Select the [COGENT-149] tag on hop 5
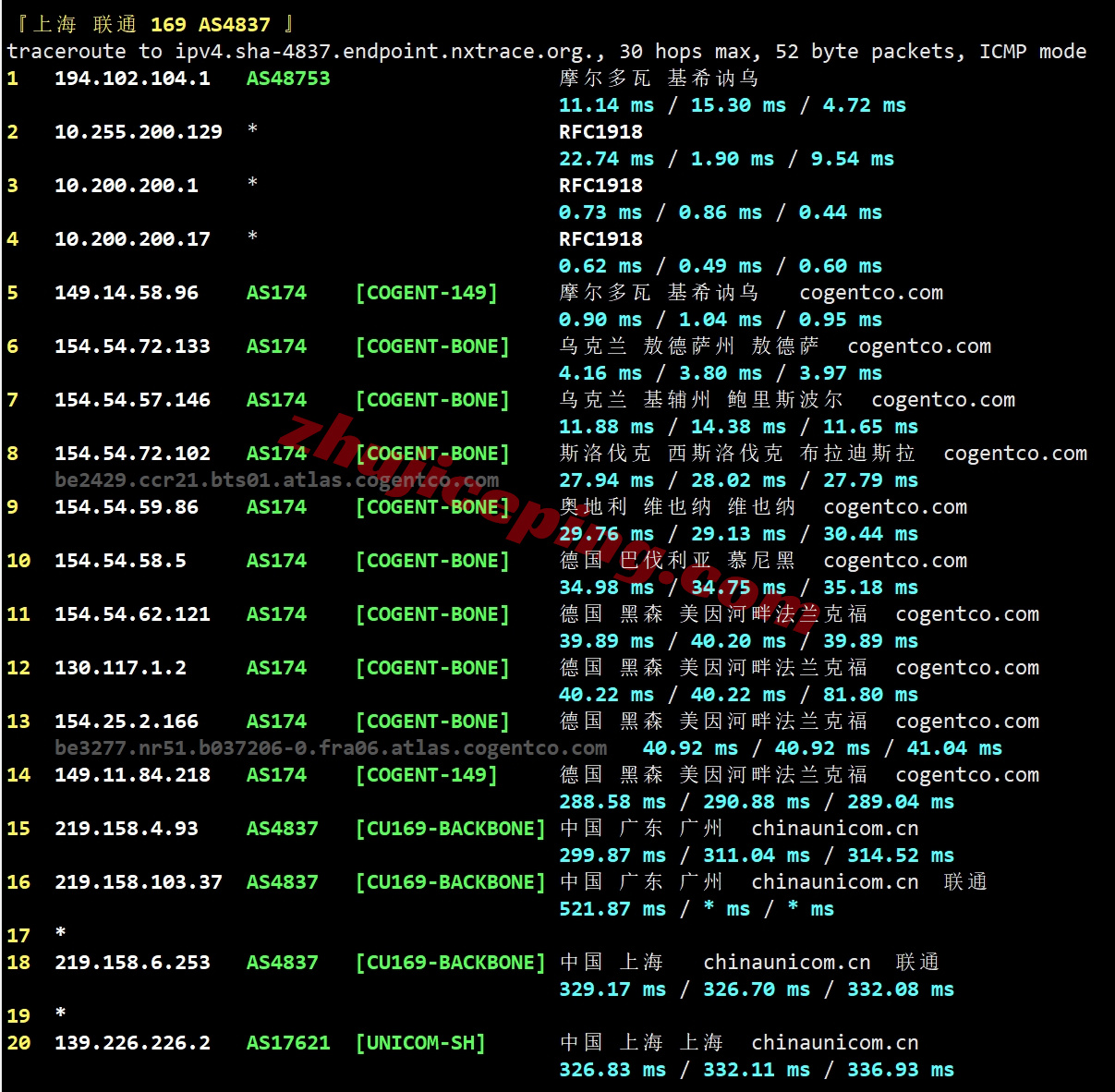This screenshot has height=1092, width=1115. (427, 293)
